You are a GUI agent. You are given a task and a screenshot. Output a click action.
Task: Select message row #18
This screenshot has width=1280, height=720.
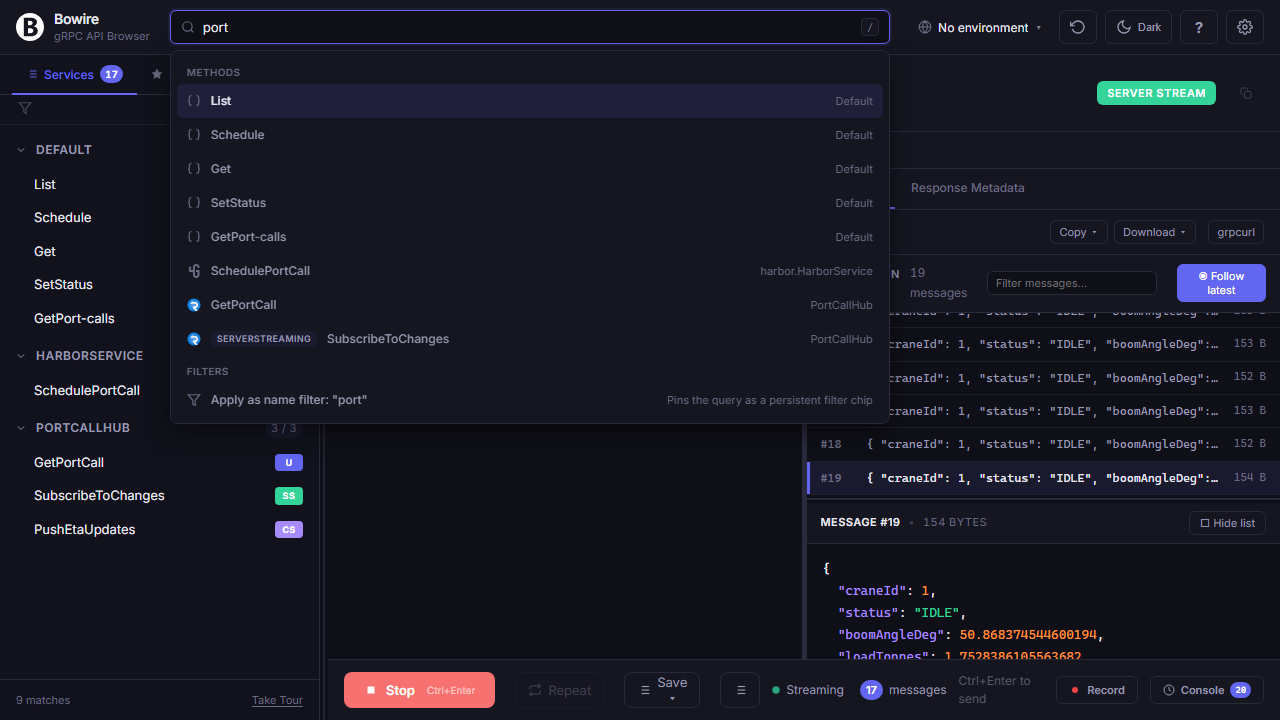1043,444
